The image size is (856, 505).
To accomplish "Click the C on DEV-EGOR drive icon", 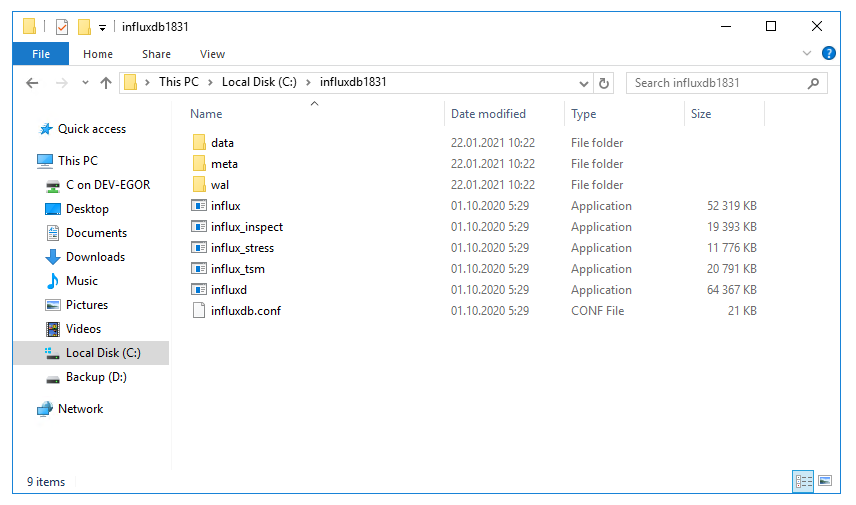I will (x=52, y=186).
